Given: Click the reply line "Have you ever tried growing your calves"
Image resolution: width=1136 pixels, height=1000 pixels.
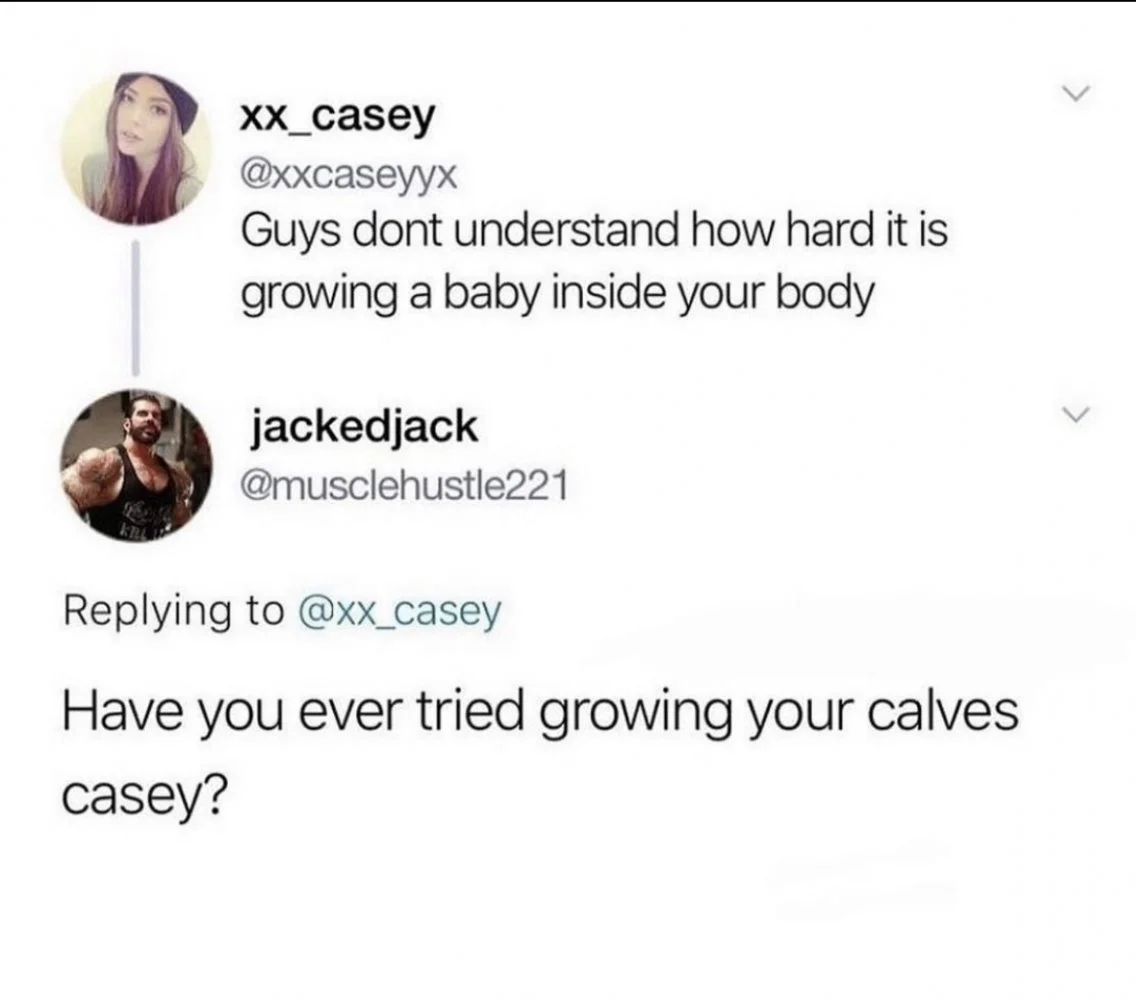Looking at the screenshot, I should (x=540, y=714).
